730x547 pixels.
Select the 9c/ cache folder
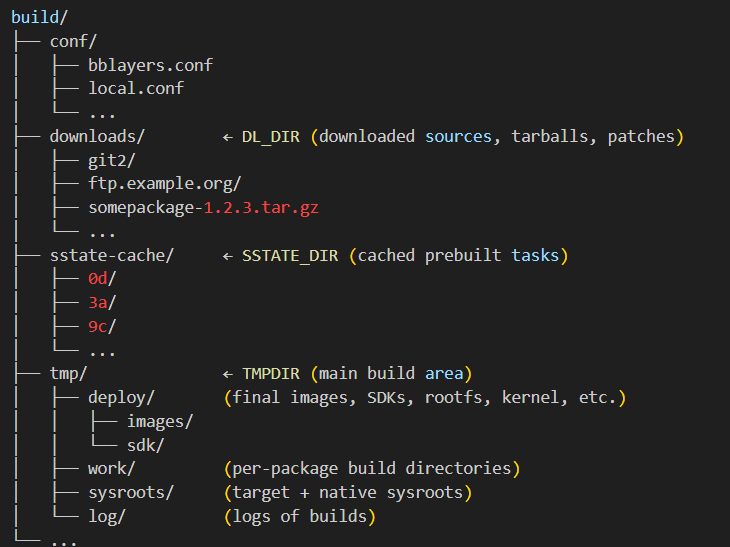[x=102, y=327]
